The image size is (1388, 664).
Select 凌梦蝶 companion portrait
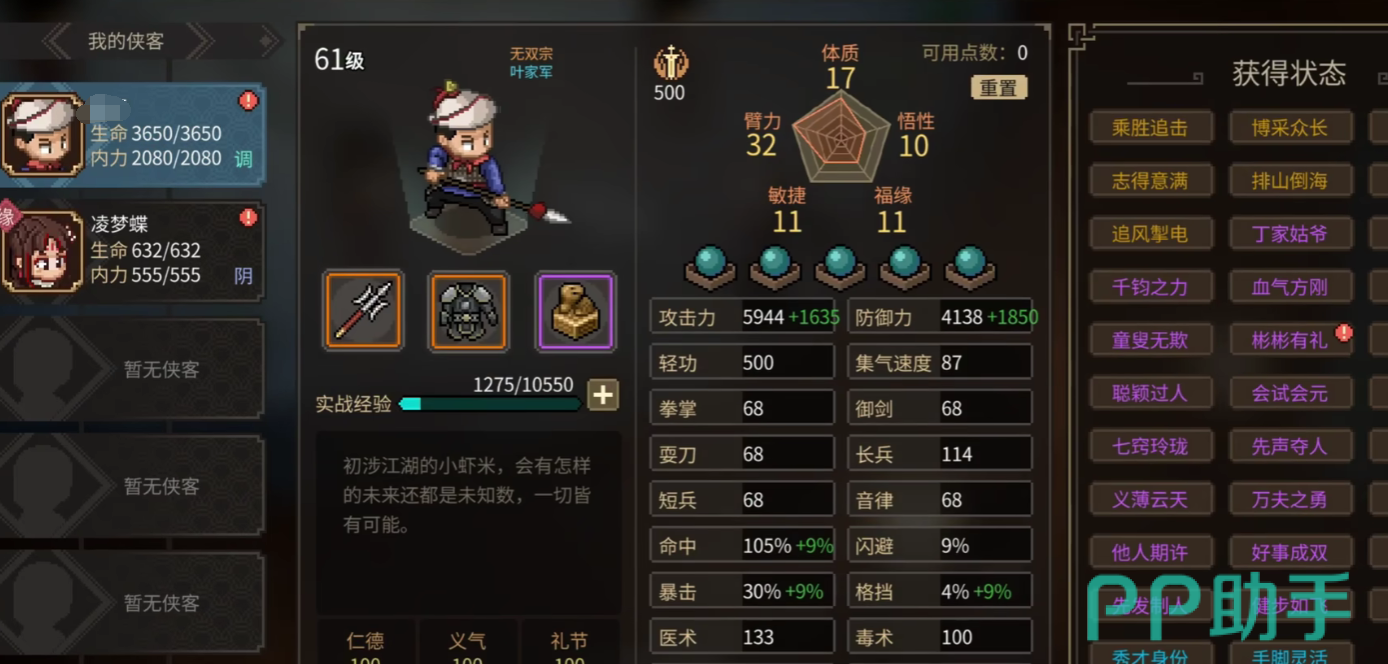coord(42,250)
